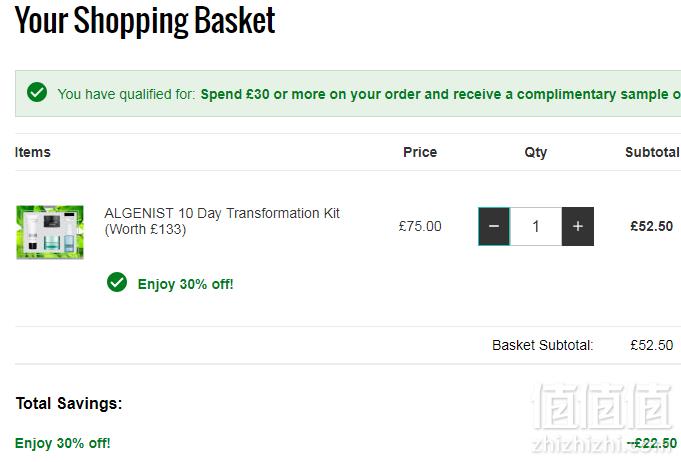Click the £75.00 item price

(420, 226)
